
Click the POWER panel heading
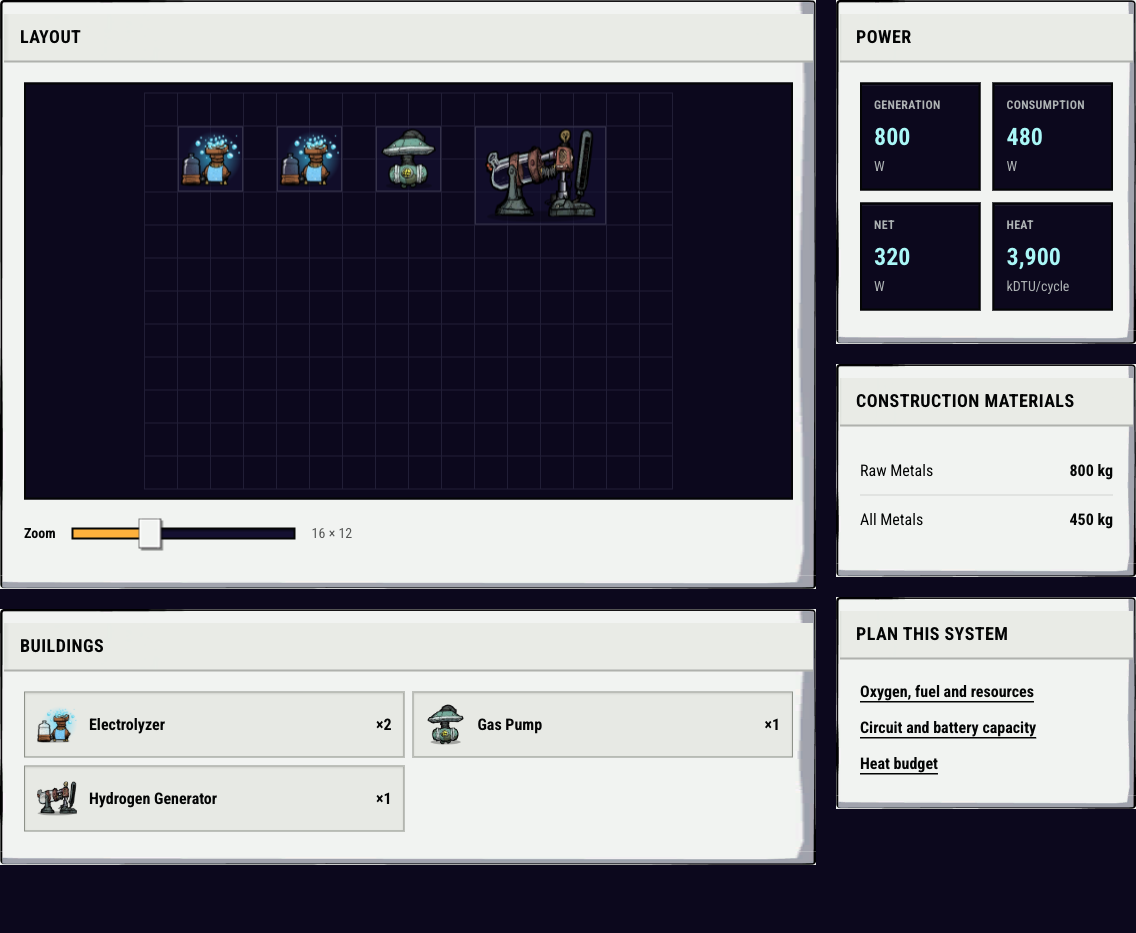(x=883, y=37)
